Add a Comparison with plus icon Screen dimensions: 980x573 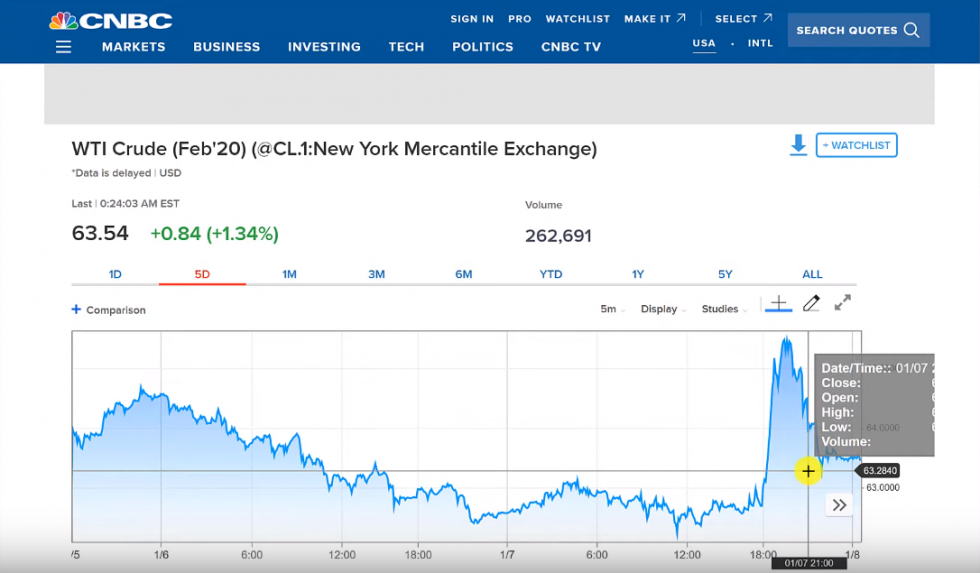(76, 310)
